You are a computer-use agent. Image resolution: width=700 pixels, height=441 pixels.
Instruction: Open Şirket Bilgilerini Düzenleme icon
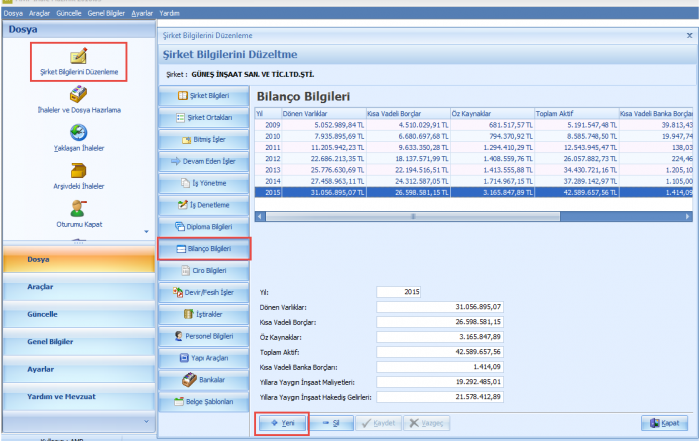click(x=78, y=57)
